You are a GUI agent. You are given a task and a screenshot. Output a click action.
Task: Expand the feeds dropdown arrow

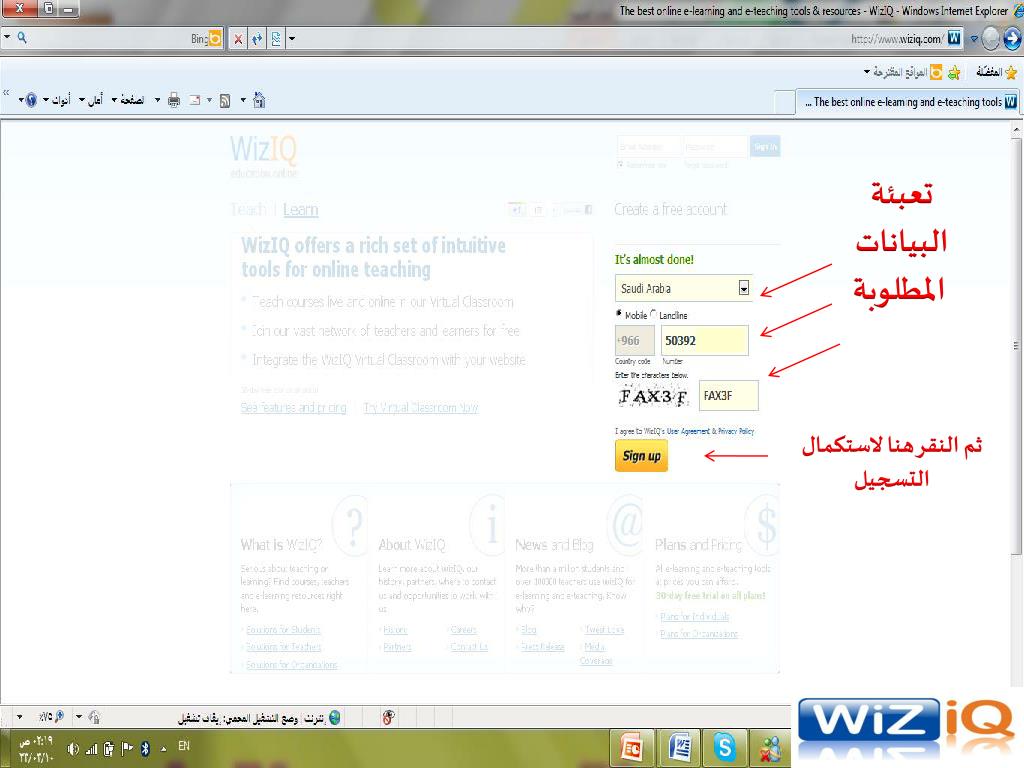point(209,101)
